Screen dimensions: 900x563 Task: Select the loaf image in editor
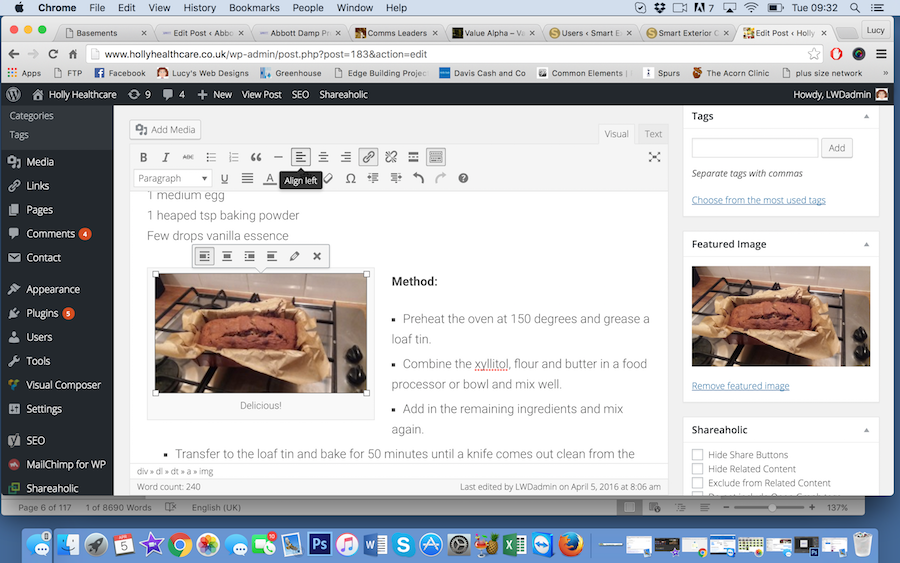(x=261, y=333)
